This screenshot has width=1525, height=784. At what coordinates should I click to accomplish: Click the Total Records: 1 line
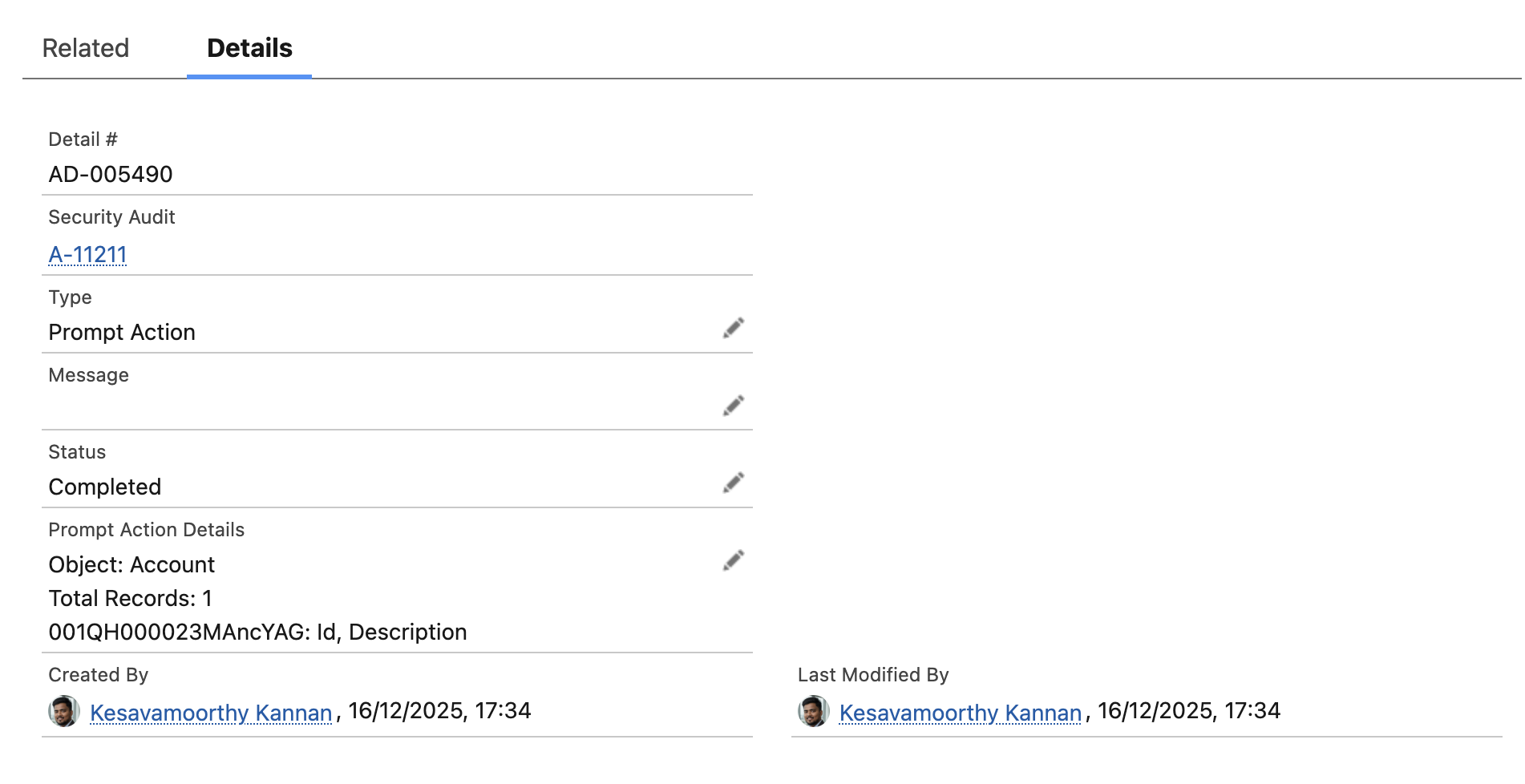click(x=130, y=599)
